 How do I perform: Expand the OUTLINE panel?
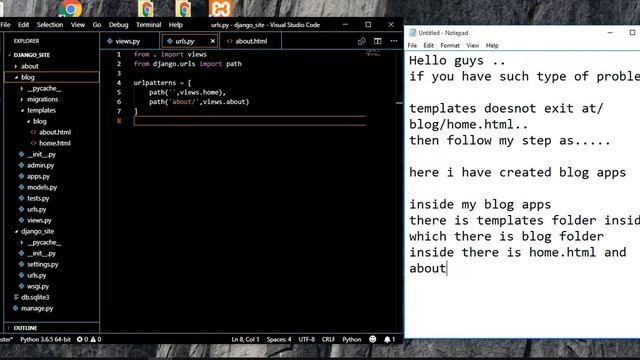[x=25, y=328]
